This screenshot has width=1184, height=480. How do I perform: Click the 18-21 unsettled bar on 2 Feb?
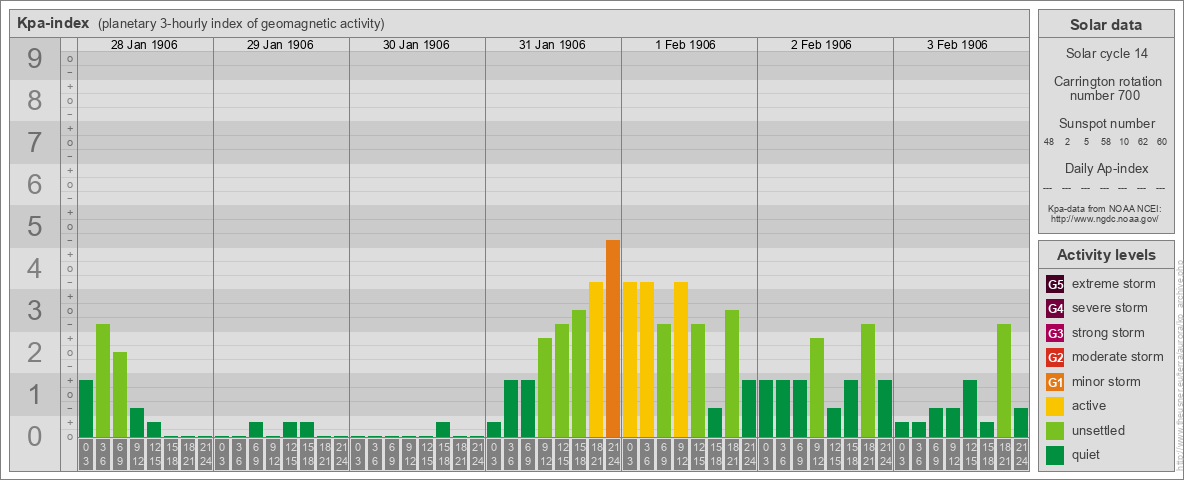[x=868, y=380]
